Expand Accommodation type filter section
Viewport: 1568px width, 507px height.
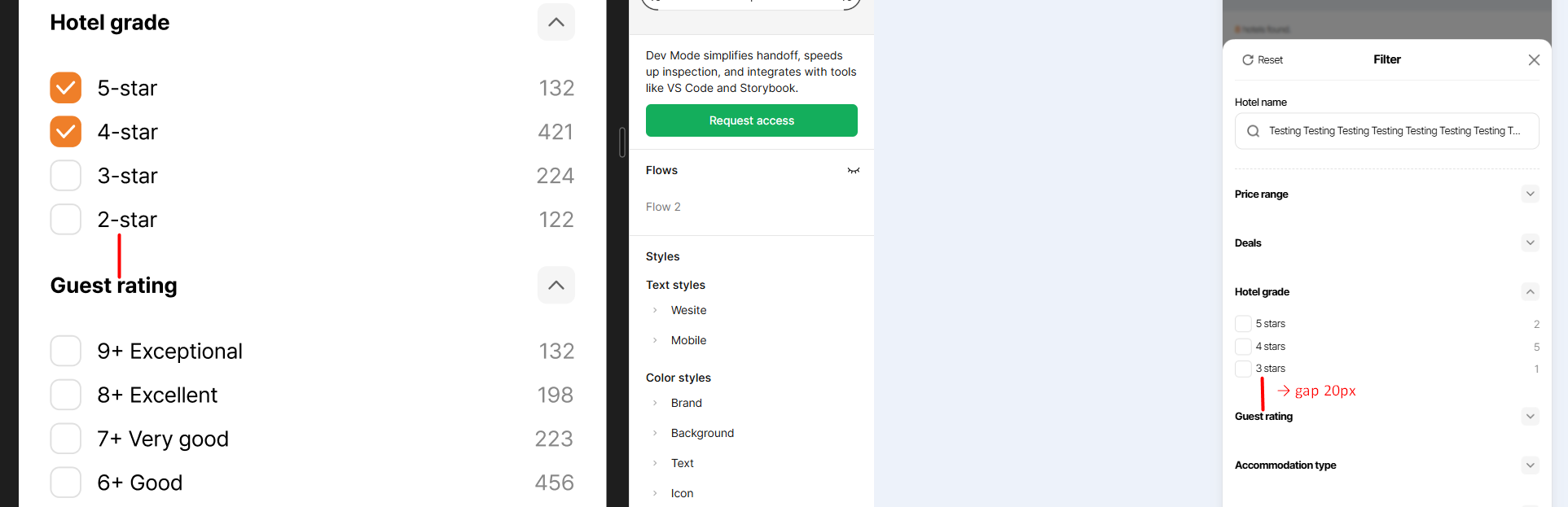pyautogui.click(x=1530, y=465)
